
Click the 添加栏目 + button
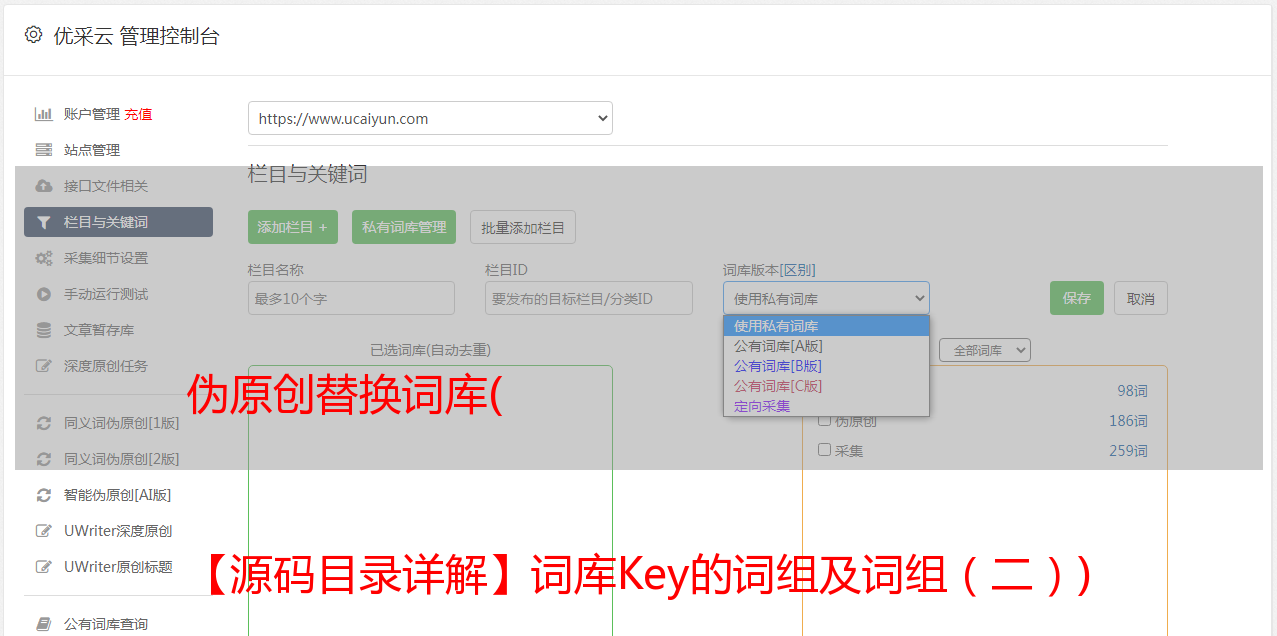point(293,227)
